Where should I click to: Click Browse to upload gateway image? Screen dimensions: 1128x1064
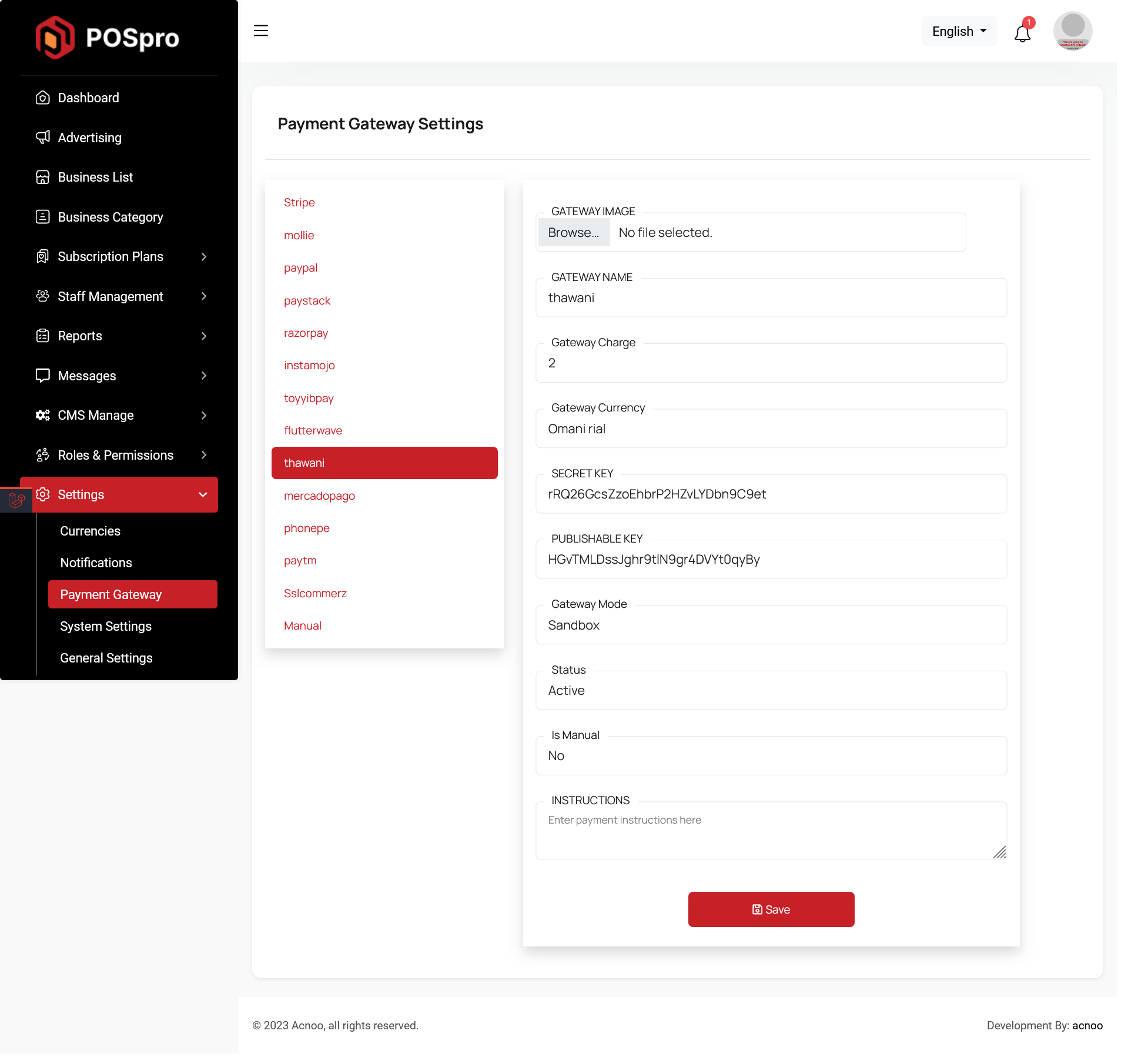(573, 233)
